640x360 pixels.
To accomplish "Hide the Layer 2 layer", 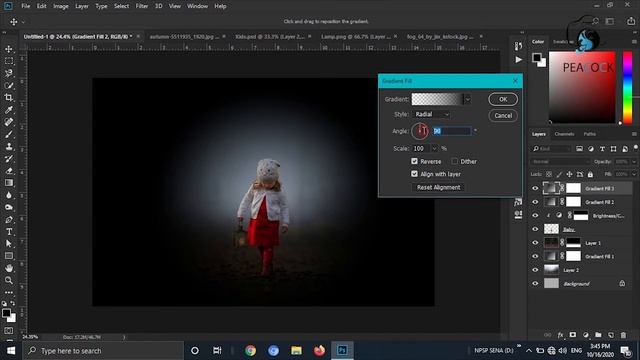I will [535, 270].
